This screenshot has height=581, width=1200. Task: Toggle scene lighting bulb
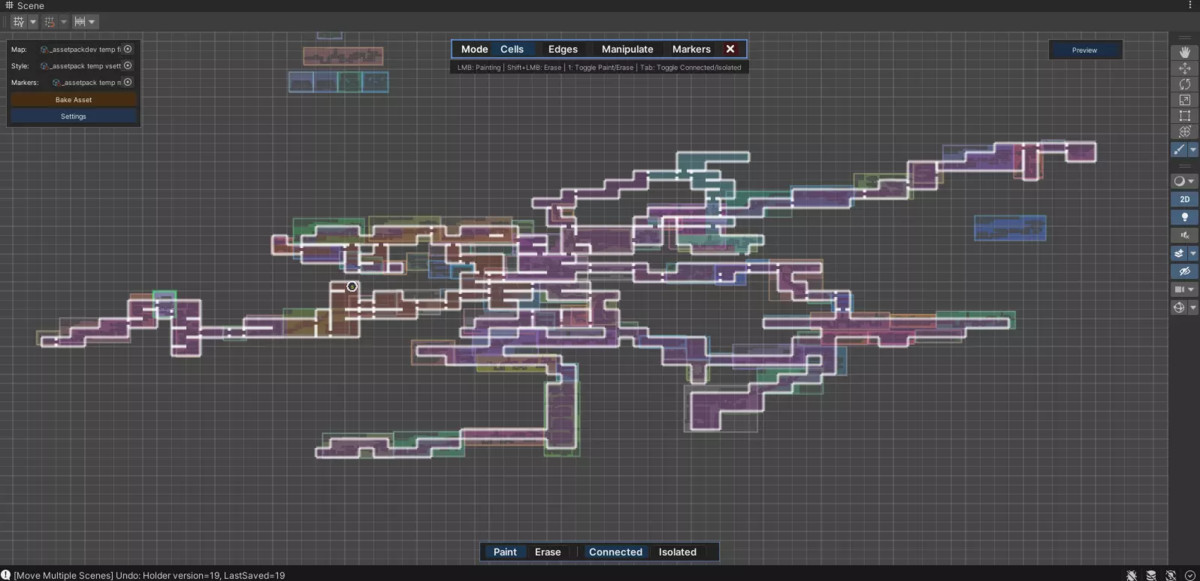point(1185,216)
